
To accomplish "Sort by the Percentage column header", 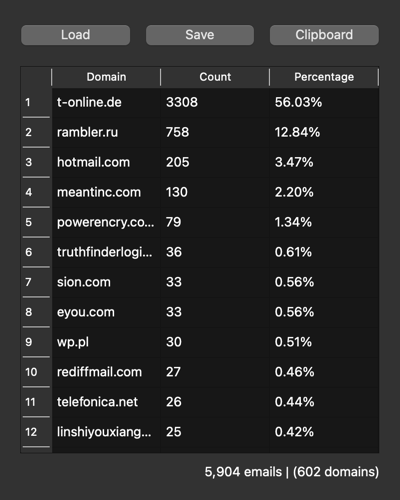I will point(324,77).
